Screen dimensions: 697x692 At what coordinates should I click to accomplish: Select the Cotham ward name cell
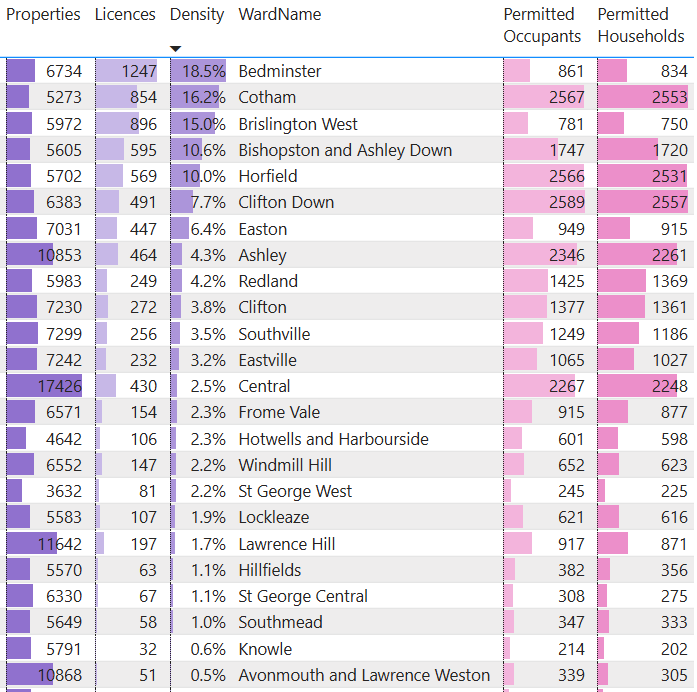(267, 98)
